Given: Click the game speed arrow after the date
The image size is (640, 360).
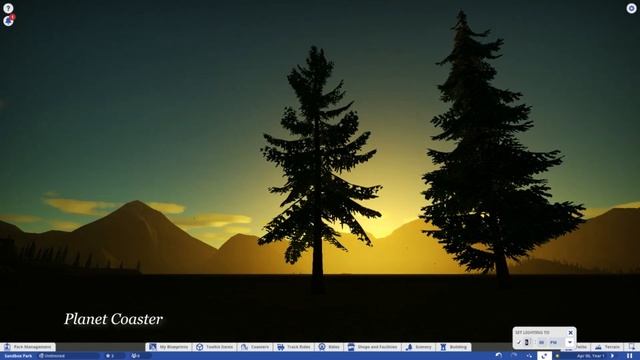Looking at the screenshot, I should (612, 356).
